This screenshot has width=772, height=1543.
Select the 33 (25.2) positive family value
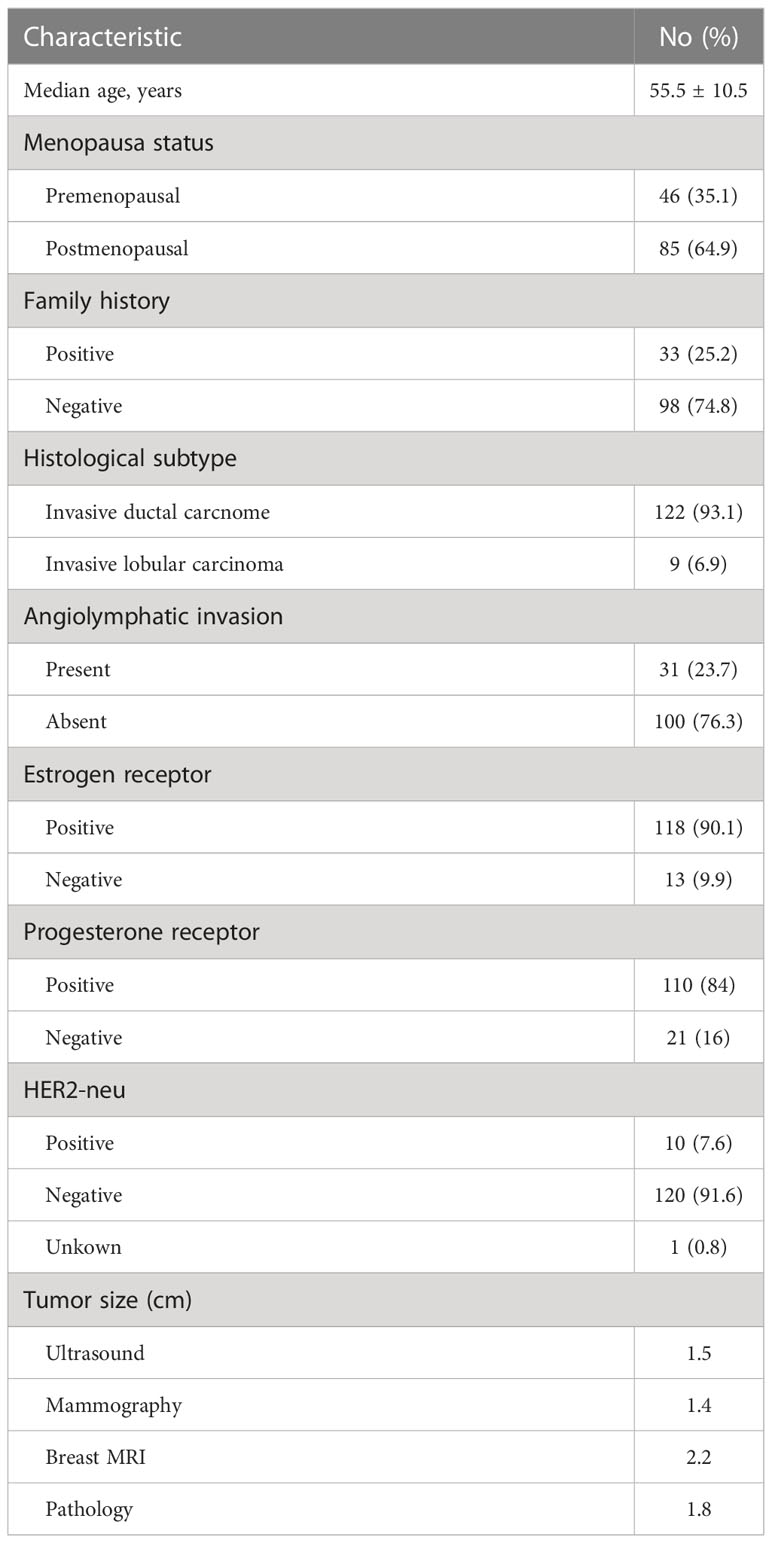[698, 354]
